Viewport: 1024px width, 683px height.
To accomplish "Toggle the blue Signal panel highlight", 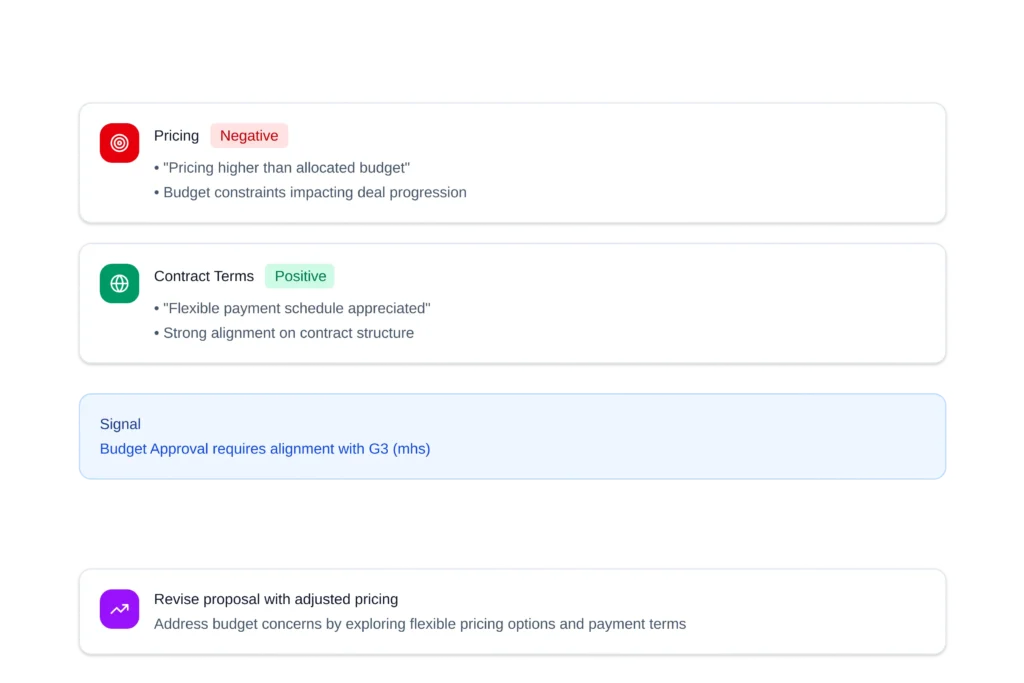I will click(x=512, y=436).
